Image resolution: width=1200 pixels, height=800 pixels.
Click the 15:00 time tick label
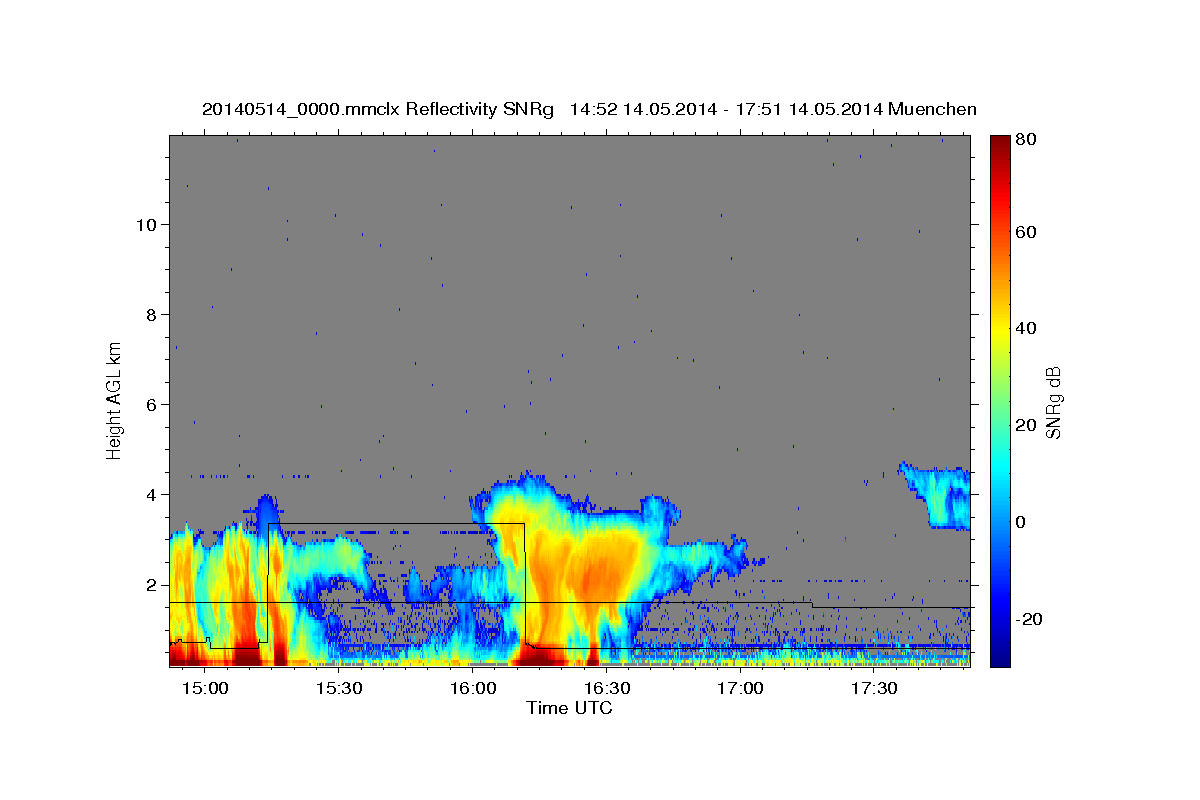pos(207,688)
